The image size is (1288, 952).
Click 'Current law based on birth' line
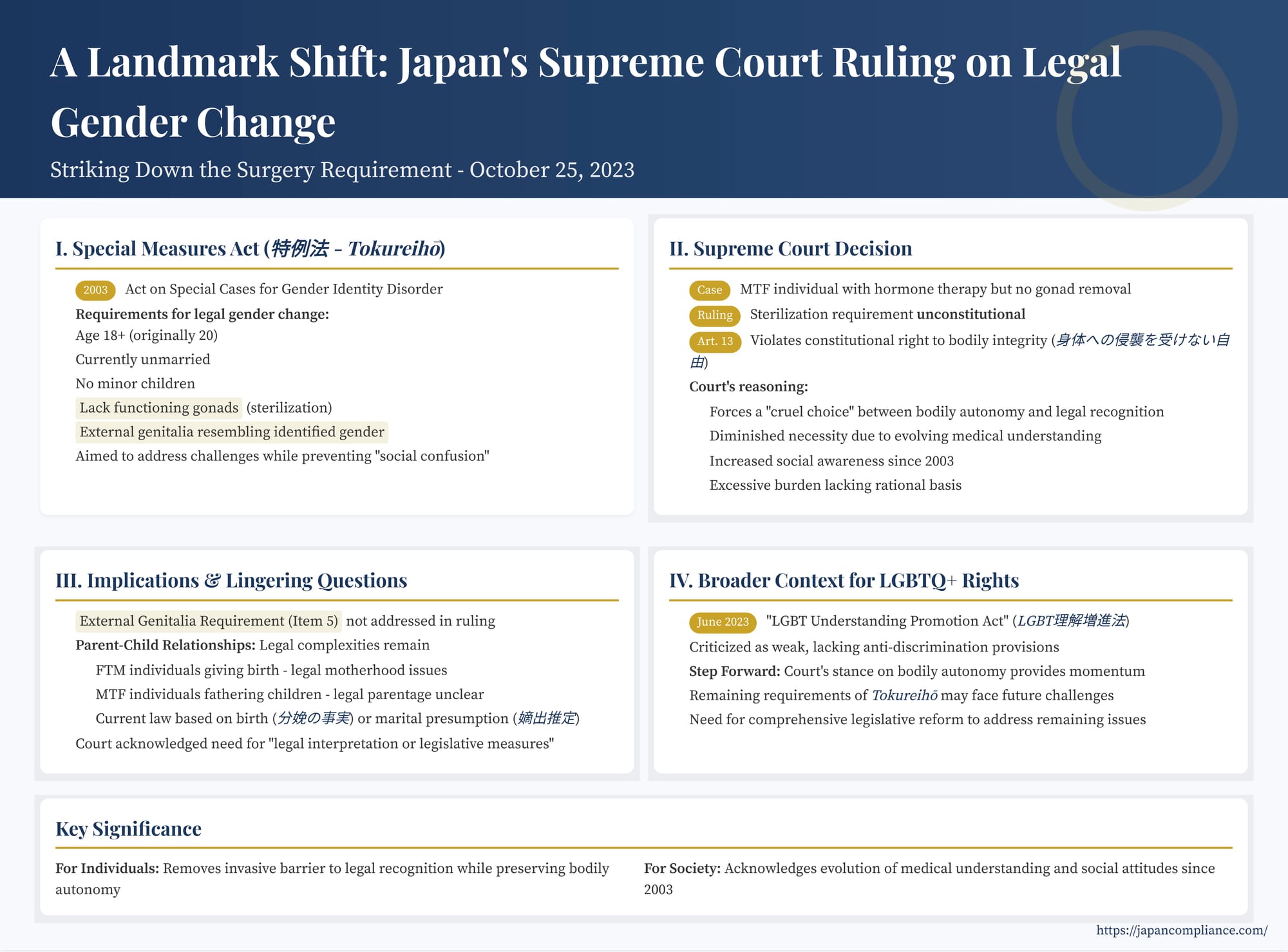pyautogui.click(x=337, y=718)
